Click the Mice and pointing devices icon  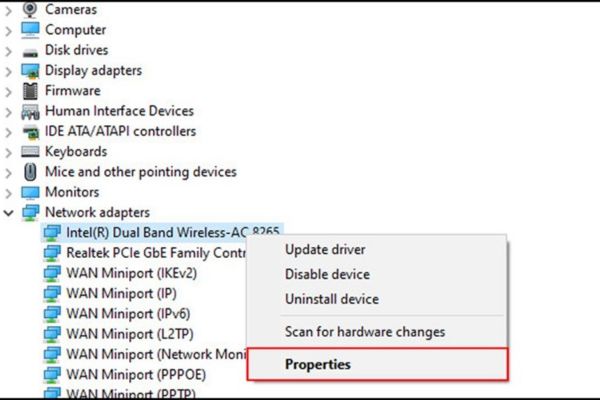[x=31, y=172]
